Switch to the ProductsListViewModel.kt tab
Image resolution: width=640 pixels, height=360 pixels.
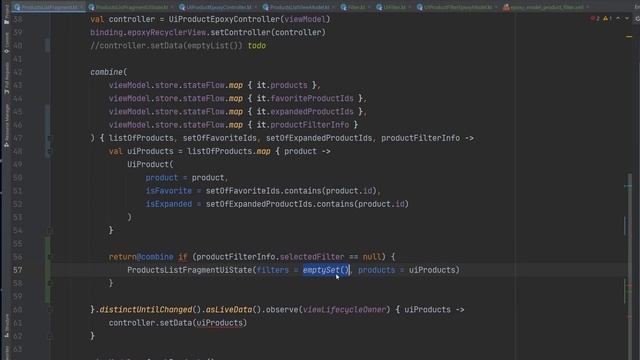[x=299, y=7]
